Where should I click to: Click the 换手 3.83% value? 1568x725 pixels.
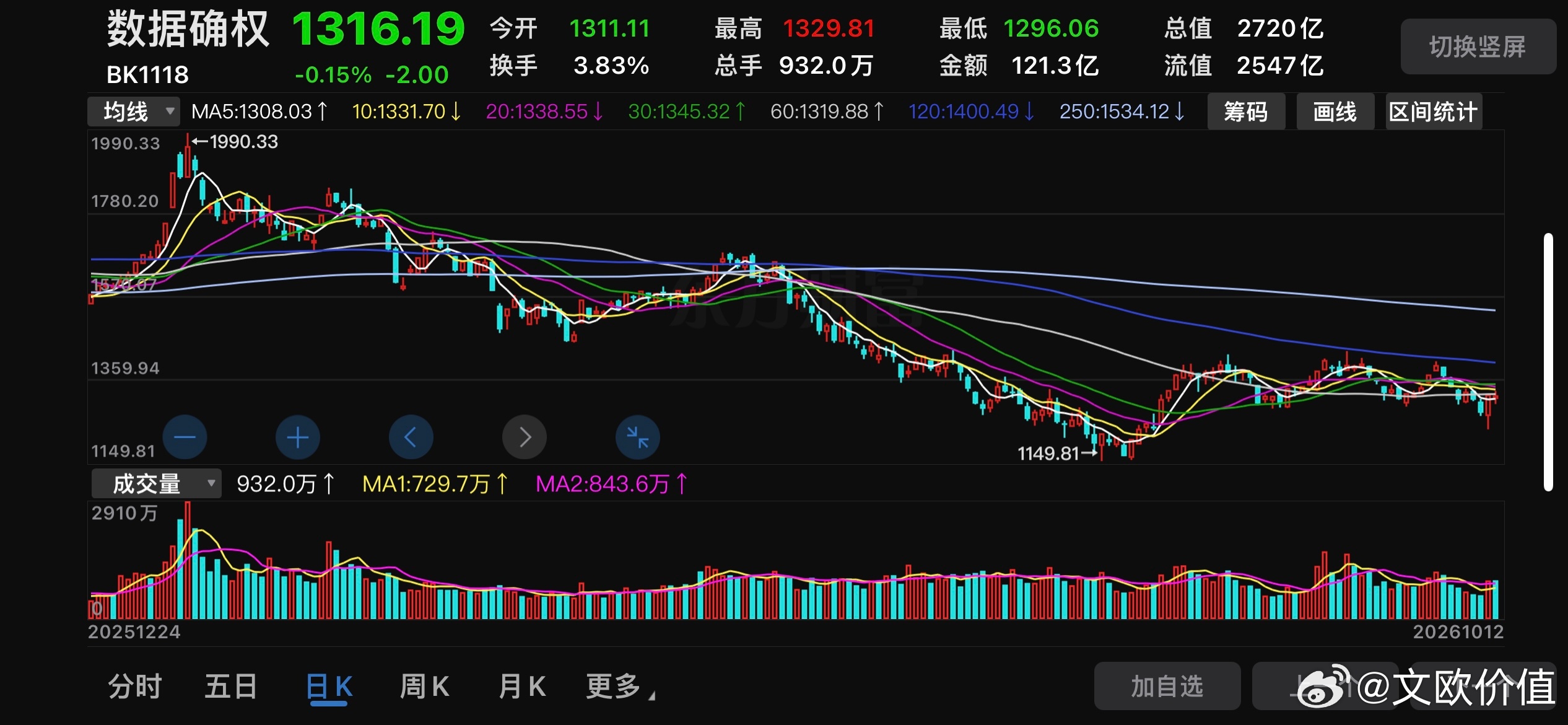click(x=611, y=66)
